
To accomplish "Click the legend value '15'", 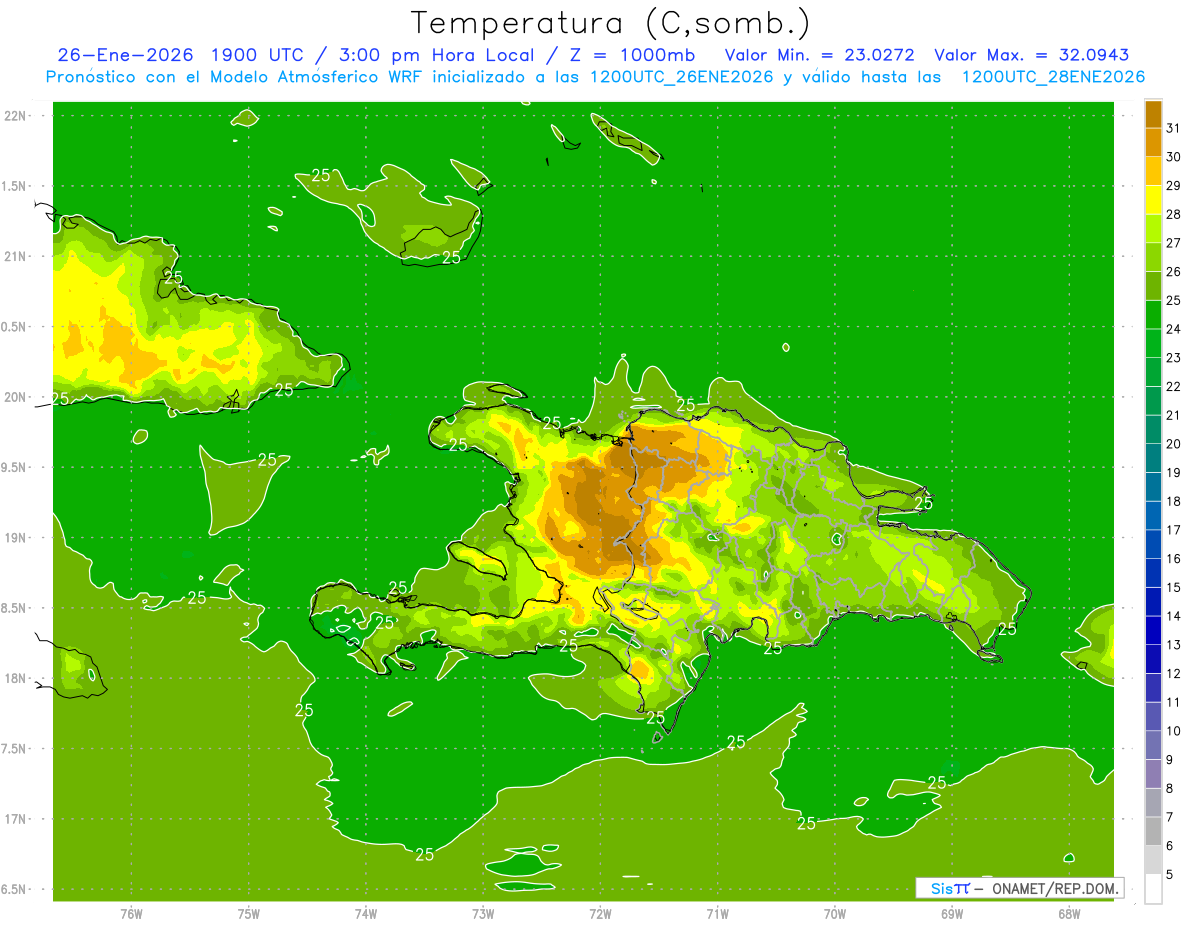I will tap(1174, 587).
